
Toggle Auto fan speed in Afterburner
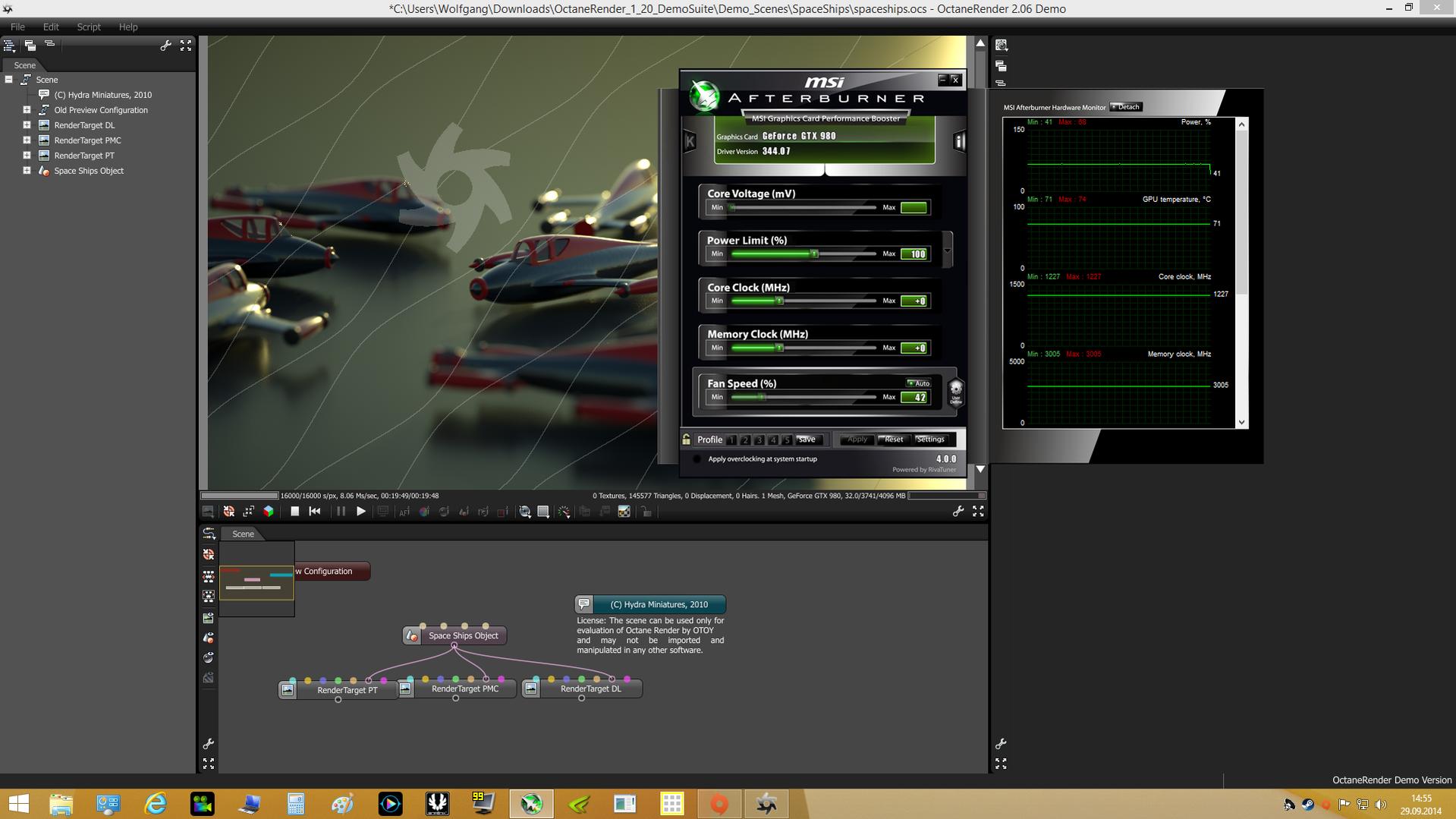[x=919, y=383]
